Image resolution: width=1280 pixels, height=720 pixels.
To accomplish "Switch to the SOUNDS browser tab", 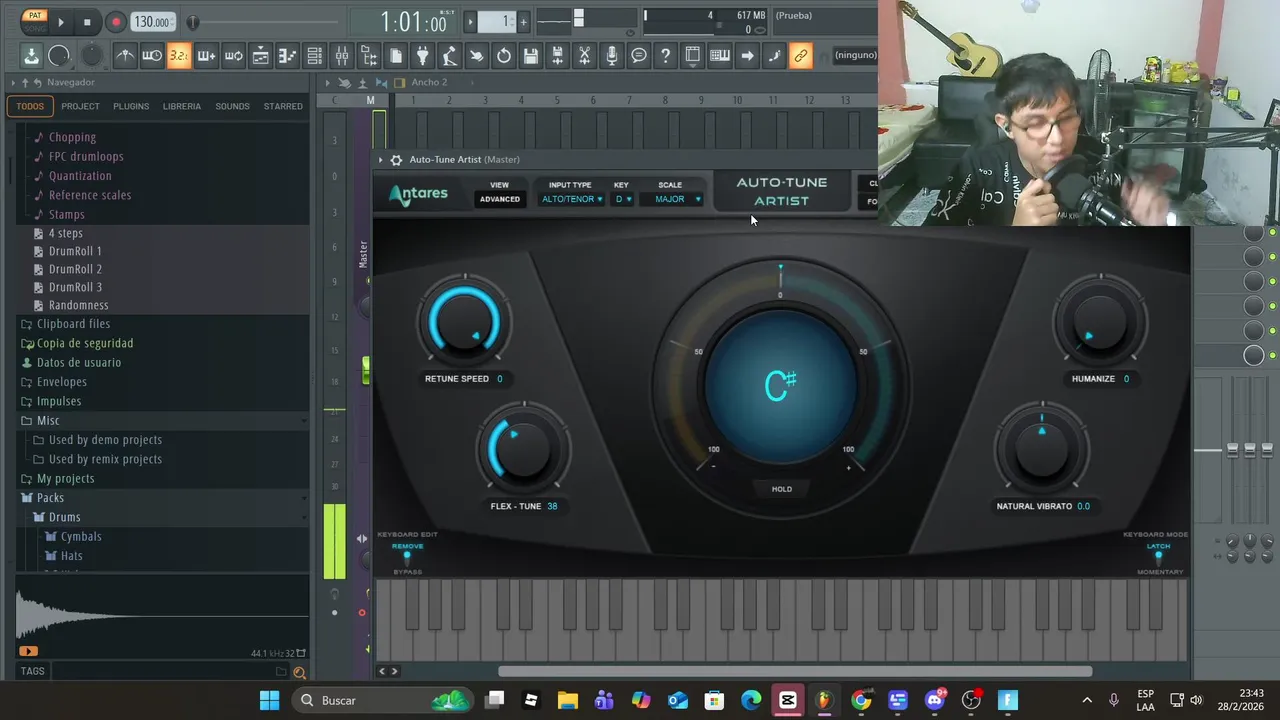I will [232, 106].
